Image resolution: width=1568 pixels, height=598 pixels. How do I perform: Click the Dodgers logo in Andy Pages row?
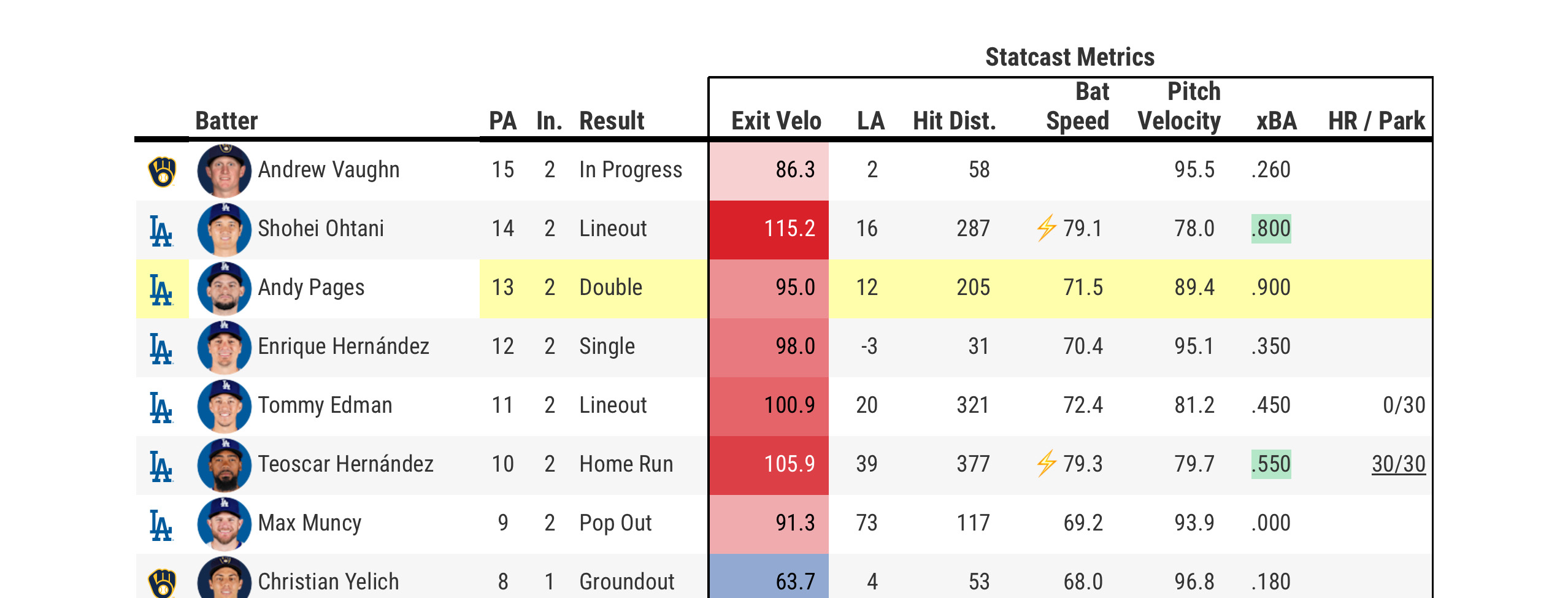[x=161, y=289]
